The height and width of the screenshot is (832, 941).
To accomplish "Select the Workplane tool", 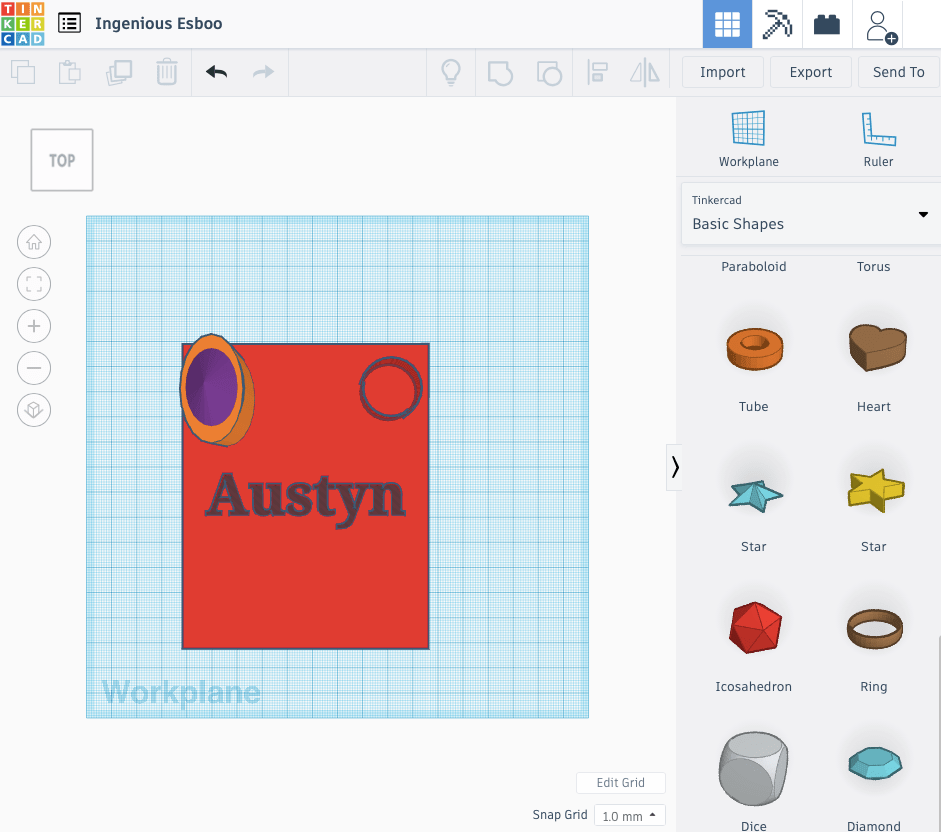I will coord(748,139).
